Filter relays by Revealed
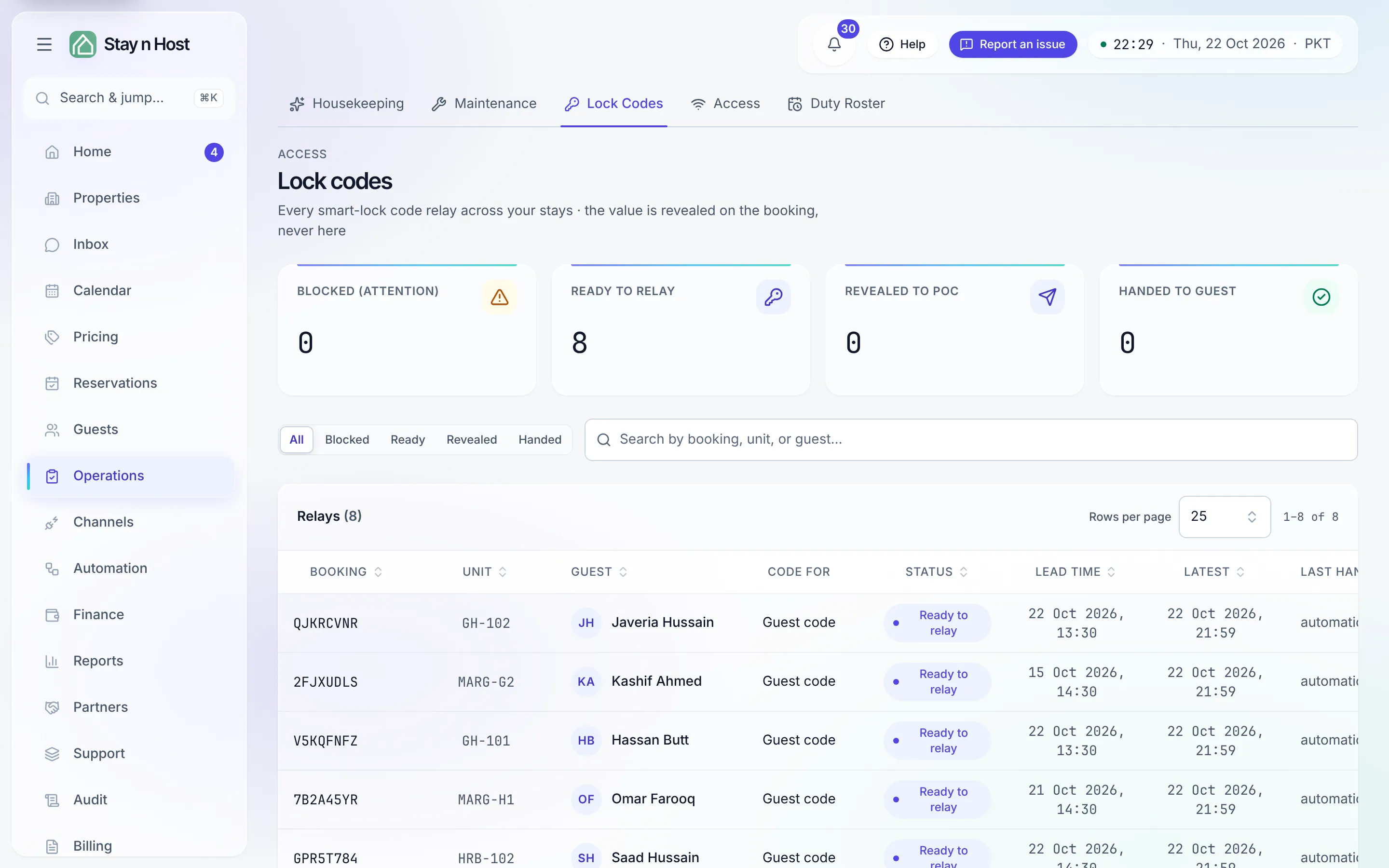 coord(472,440)
